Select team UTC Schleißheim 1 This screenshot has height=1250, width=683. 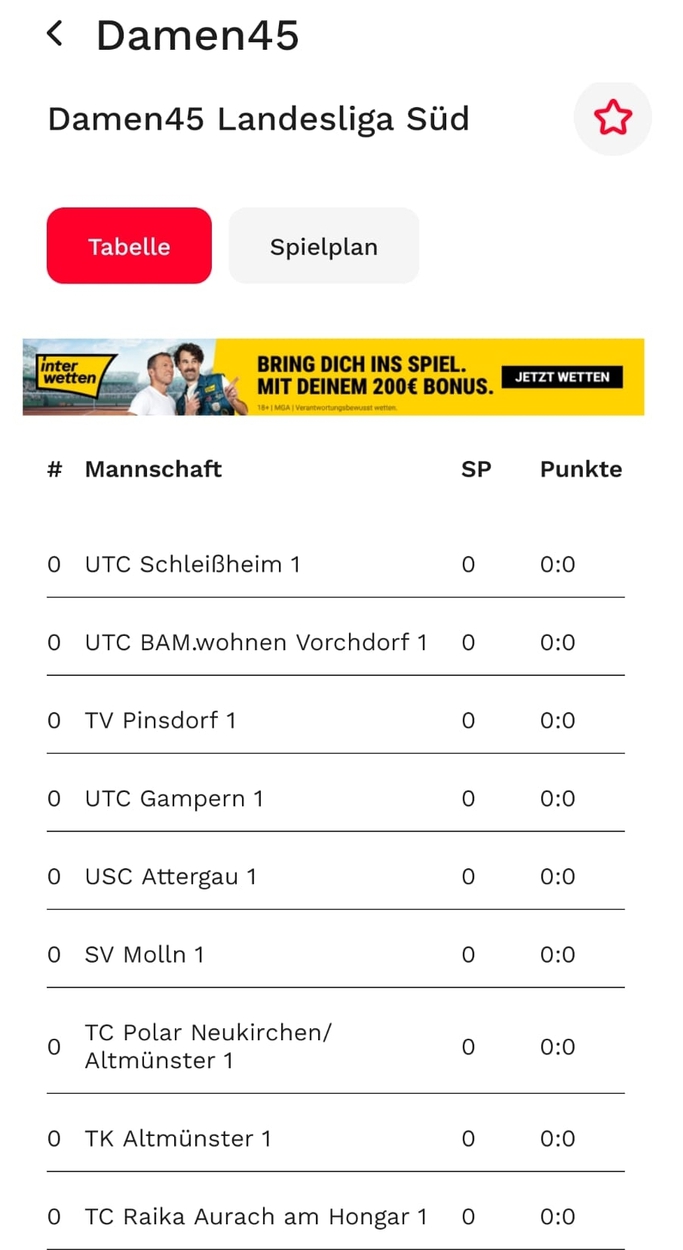tap(192, 564)
